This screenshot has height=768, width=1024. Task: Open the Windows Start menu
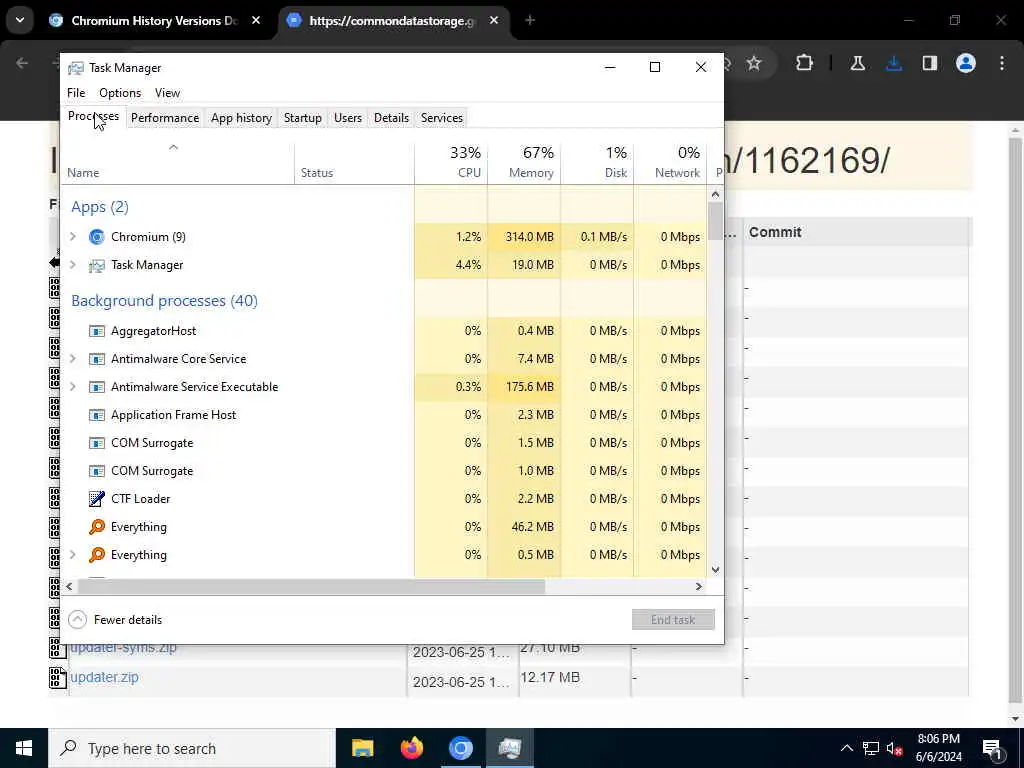pos(24,748)
